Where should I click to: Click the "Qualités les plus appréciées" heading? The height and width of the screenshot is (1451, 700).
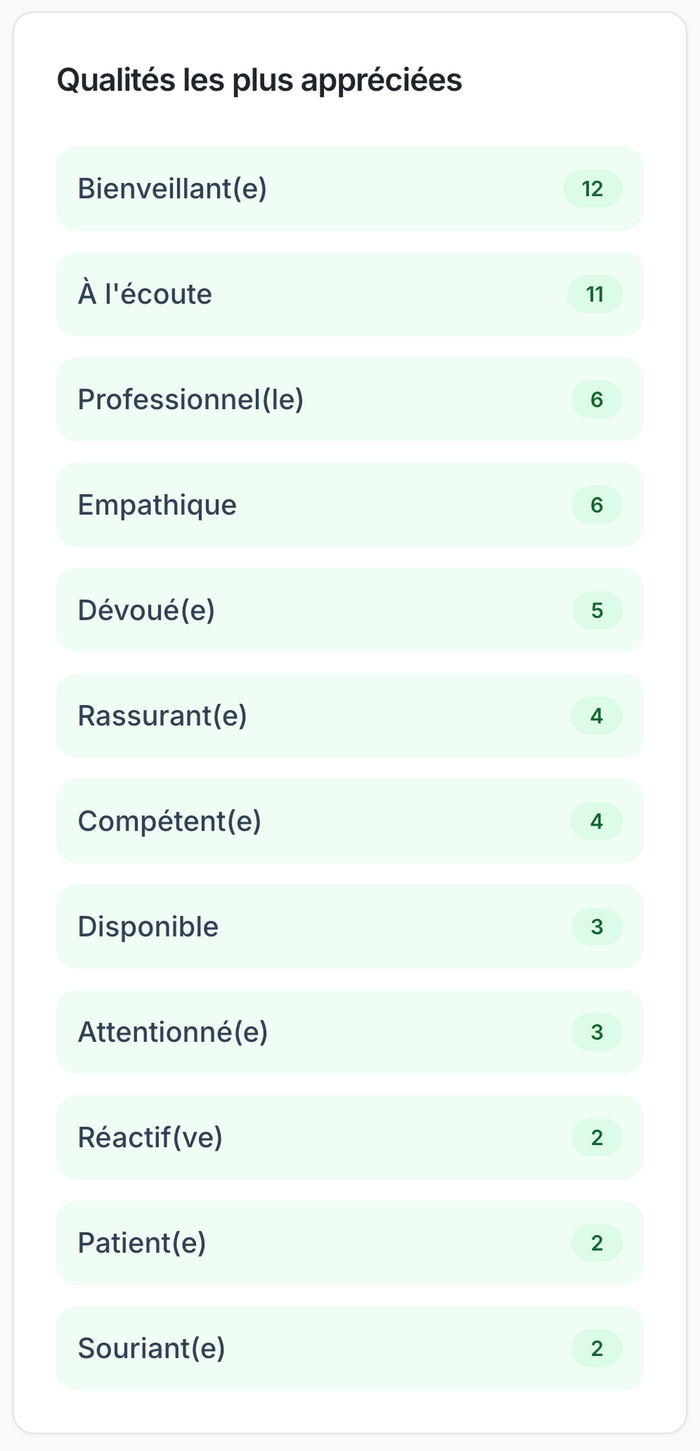click(259, 81)
